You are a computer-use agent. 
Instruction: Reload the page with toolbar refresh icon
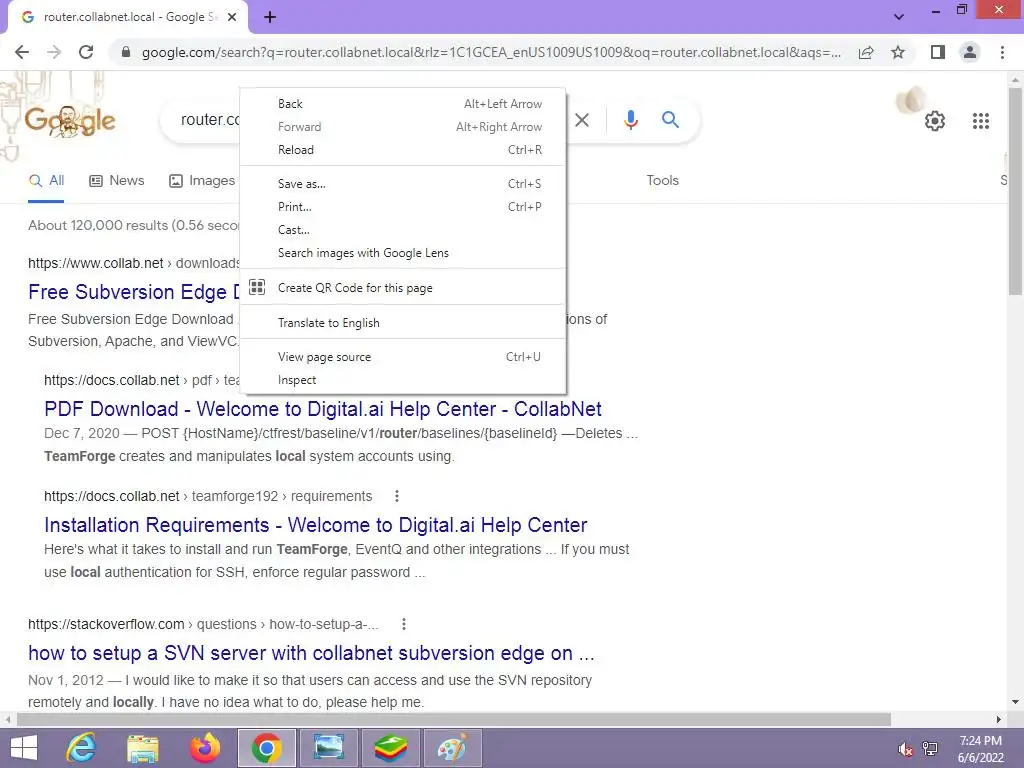point(86,52)
